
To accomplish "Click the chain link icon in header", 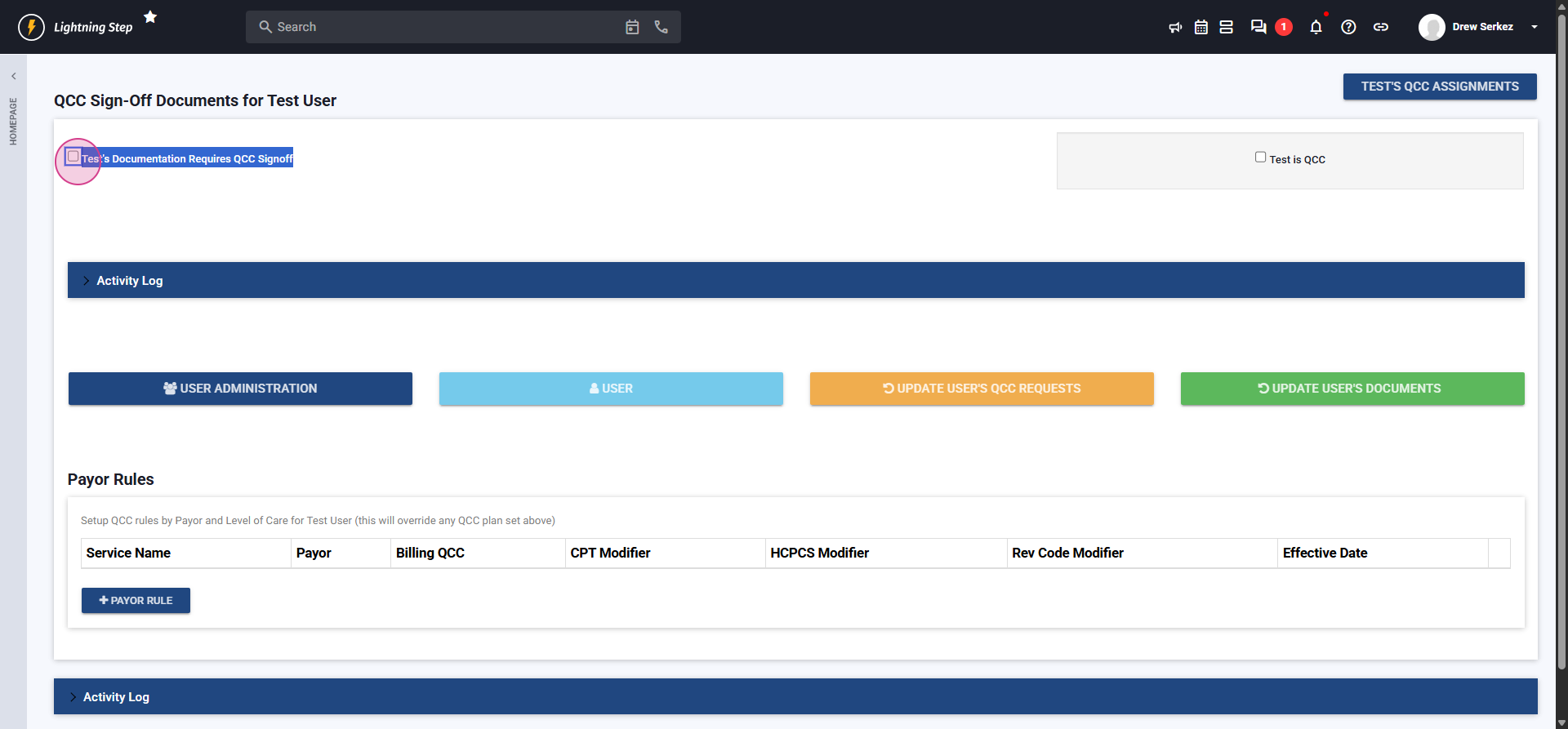I will (x=1380, y=27).
